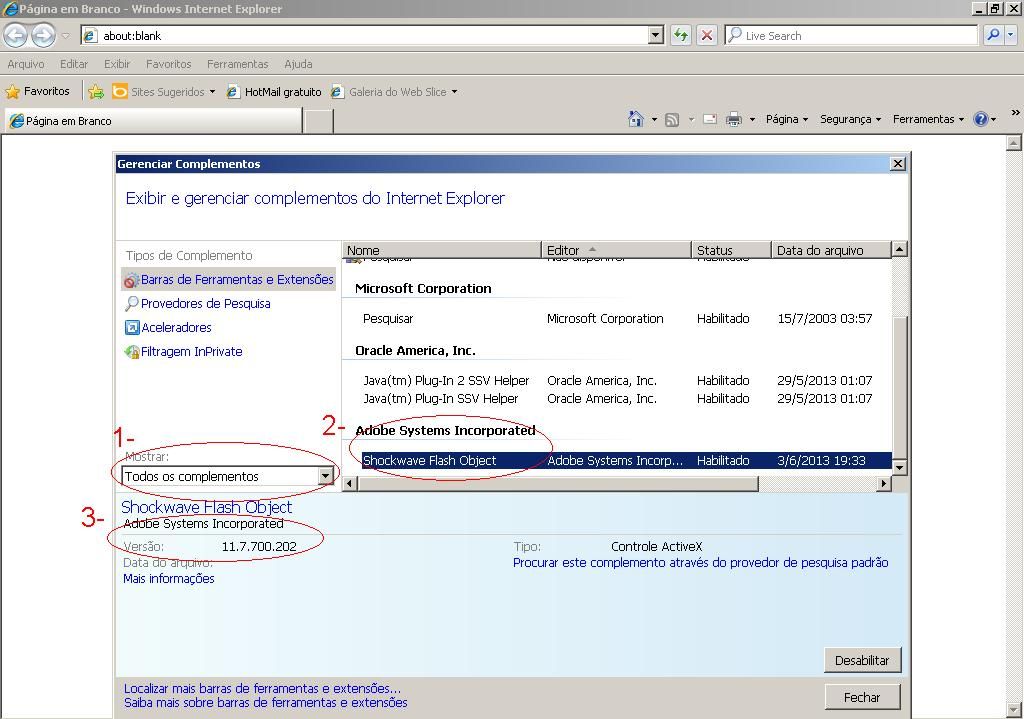Click the Read Mail envelope icon
This screenshot has height=719, width=1024.
710,120
